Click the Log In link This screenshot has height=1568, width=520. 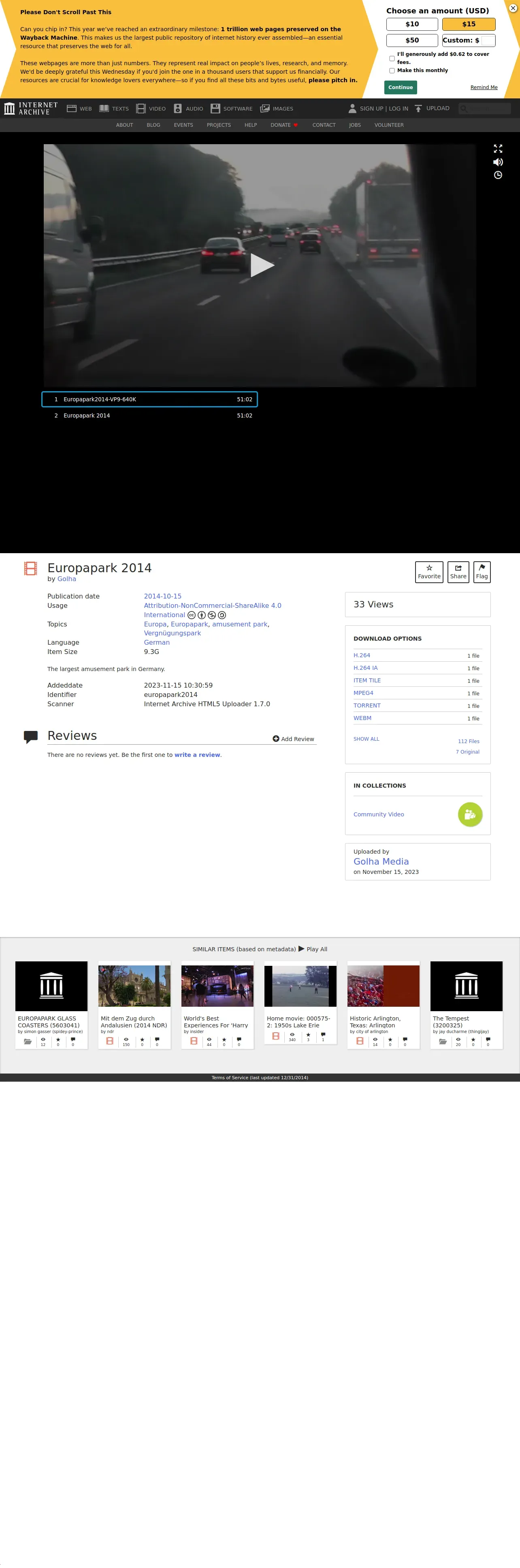(x=399, y=109)
